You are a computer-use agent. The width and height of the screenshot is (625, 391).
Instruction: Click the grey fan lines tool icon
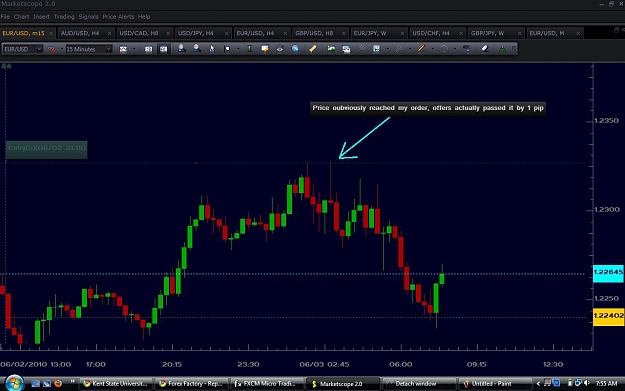[399, 49]
